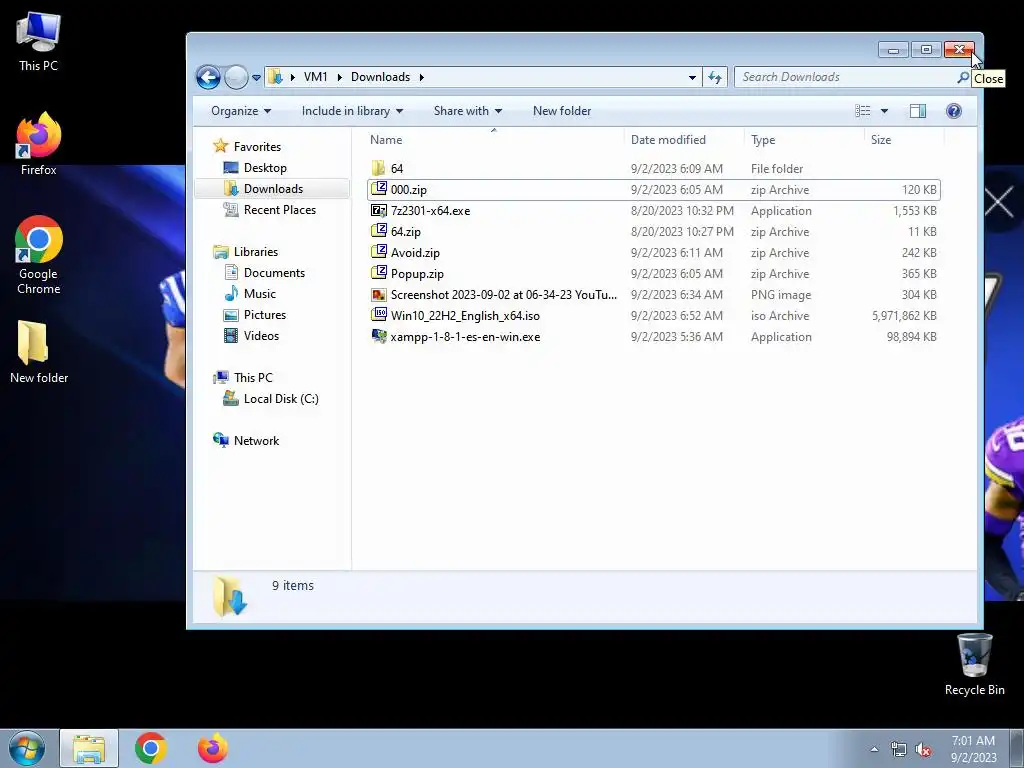
Task: Expand arrow after Downloads in breadcrumb
Action: pyautogui.click(x=422, y=77)
